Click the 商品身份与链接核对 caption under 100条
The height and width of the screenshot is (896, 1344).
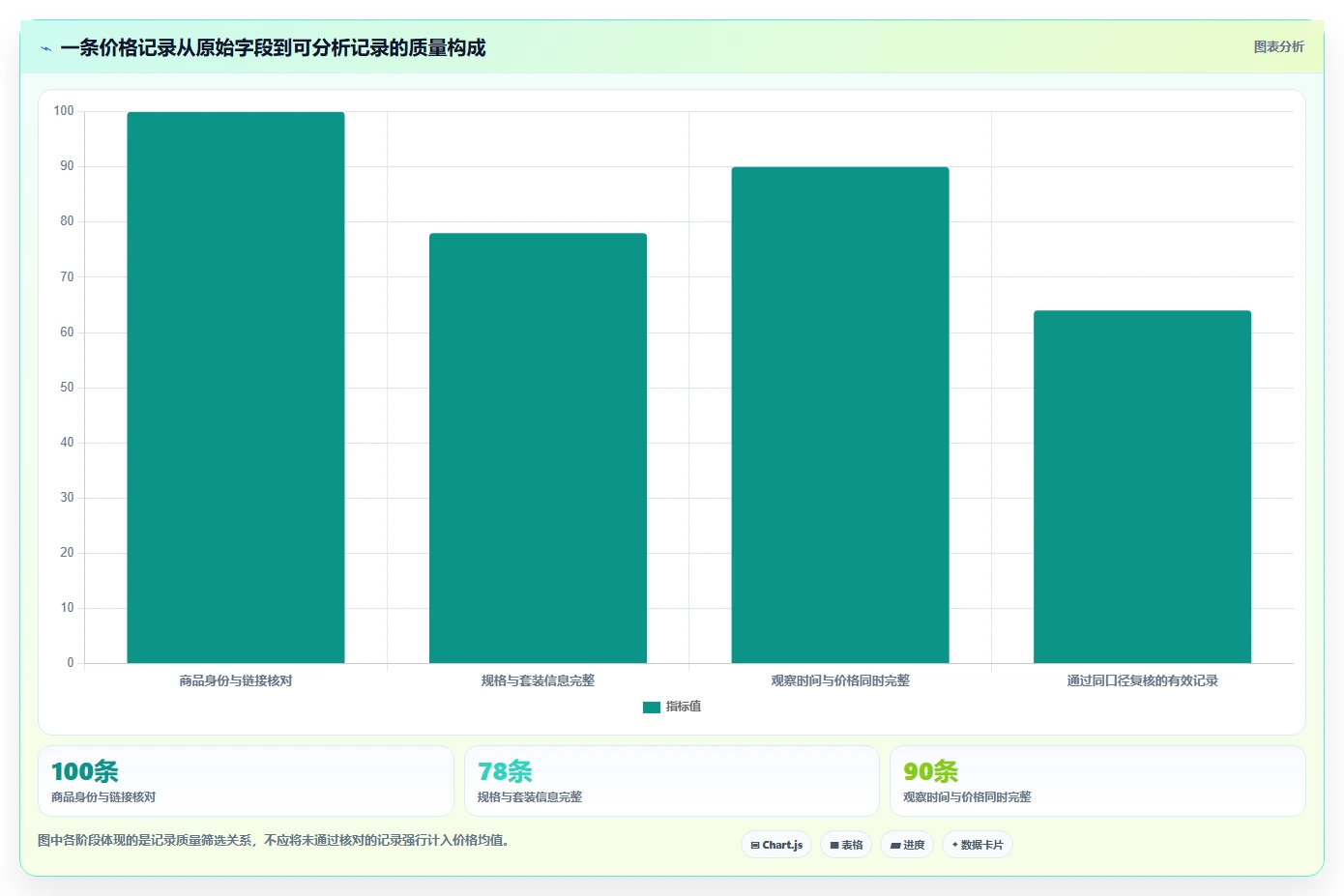click(103, 797)
